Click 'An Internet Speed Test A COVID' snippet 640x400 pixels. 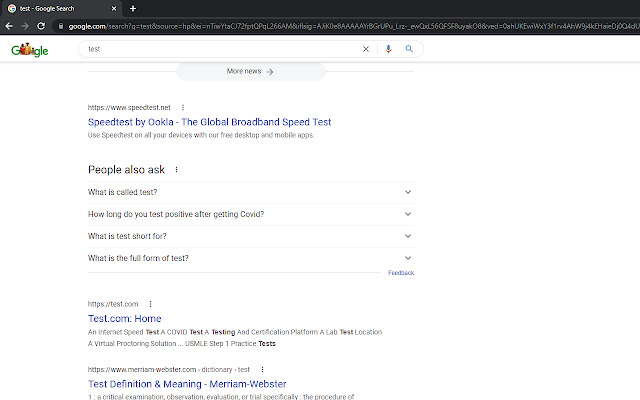click(x=235, y=338)
